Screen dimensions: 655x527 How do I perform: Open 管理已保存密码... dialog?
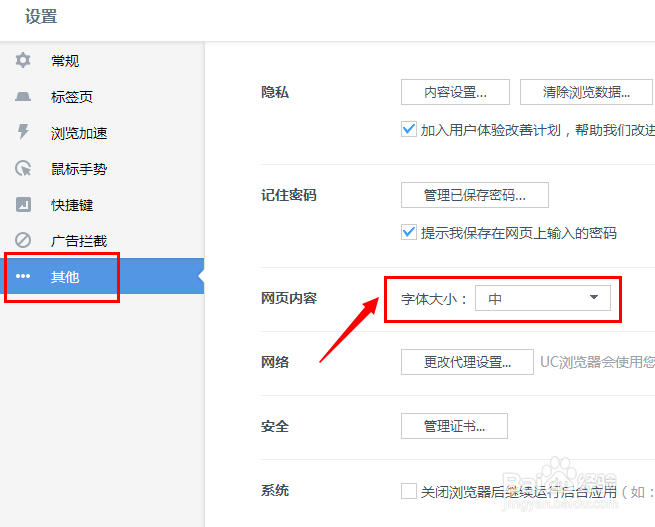tap(475, 195)
